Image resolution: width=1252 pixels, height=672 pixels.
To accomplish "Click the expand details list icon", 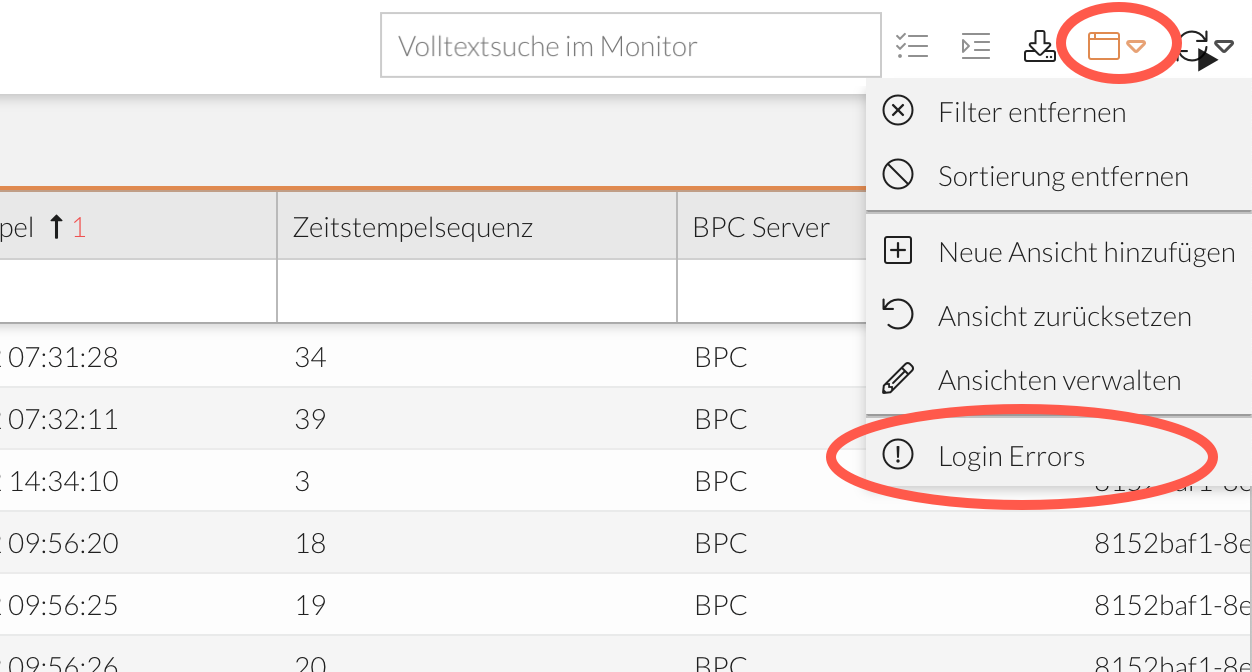I will [x=975, y=45].
